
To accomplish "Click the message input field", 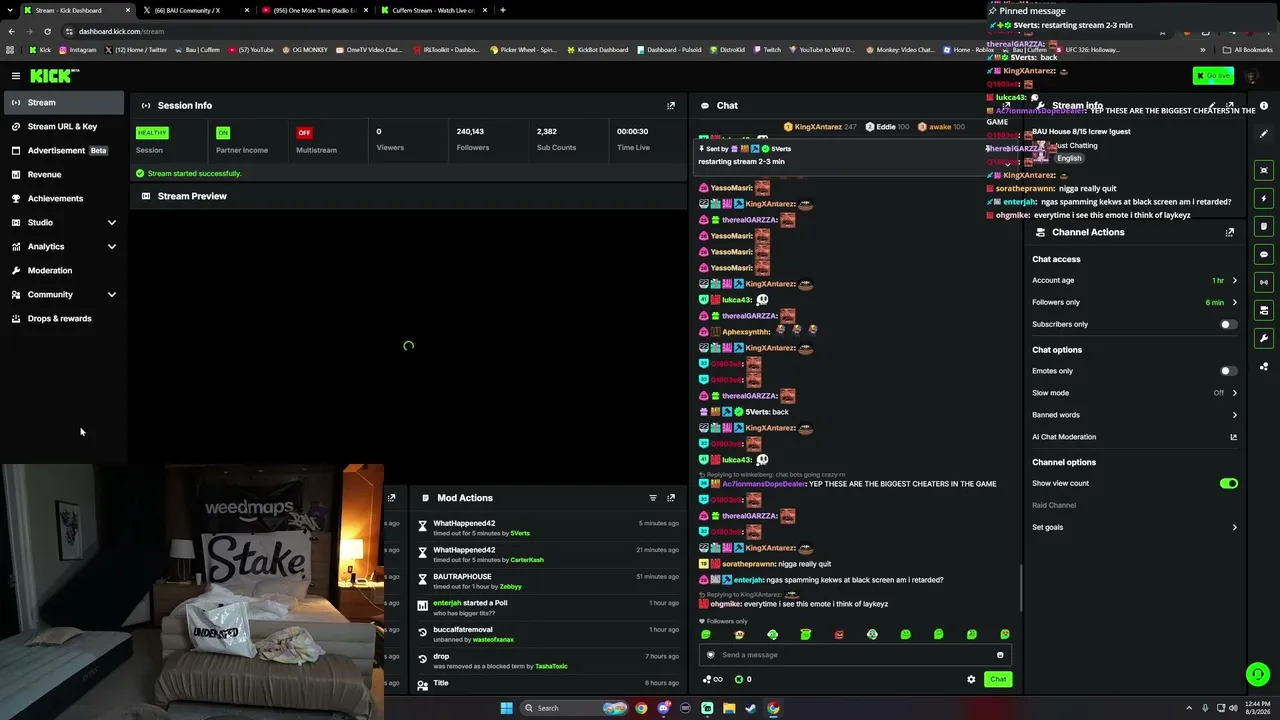I will [x=855, y=655].
